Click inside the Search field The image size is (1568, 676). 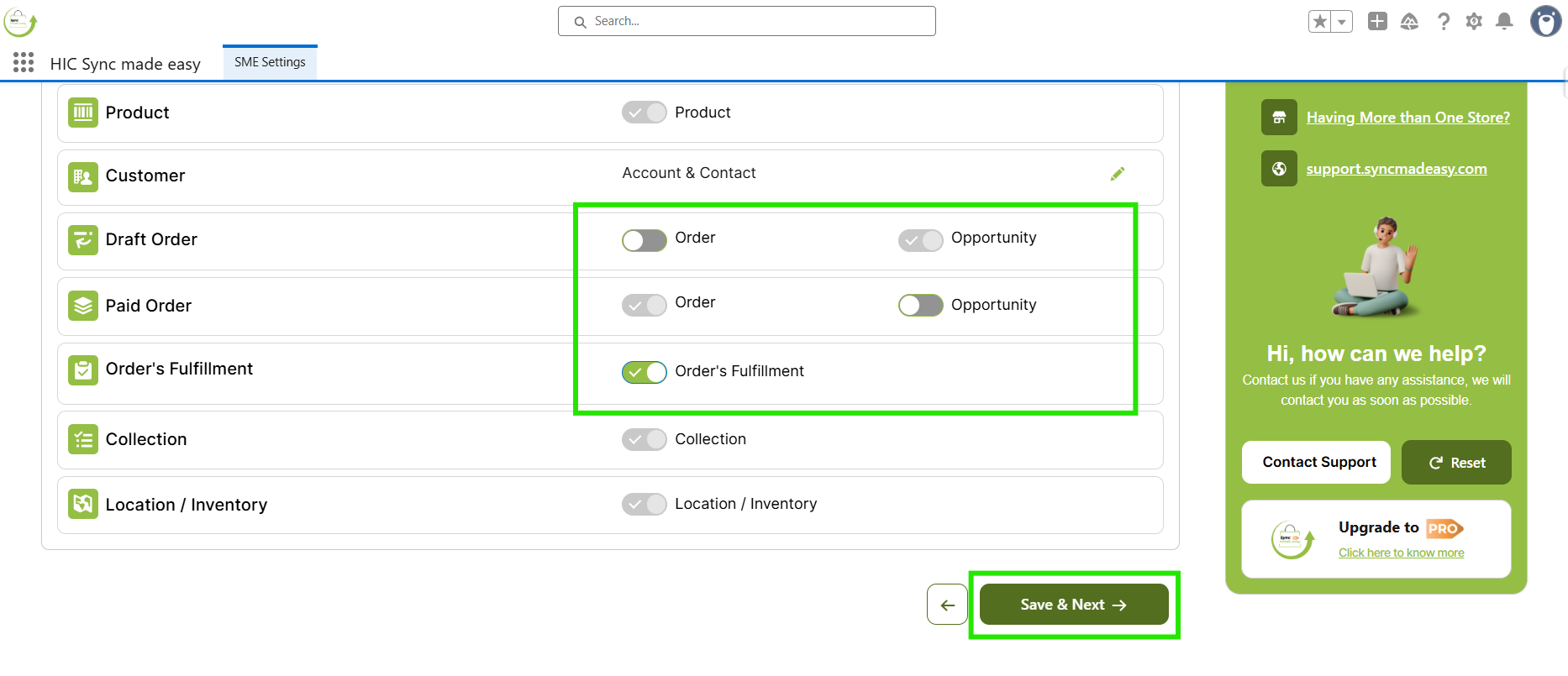746,21
